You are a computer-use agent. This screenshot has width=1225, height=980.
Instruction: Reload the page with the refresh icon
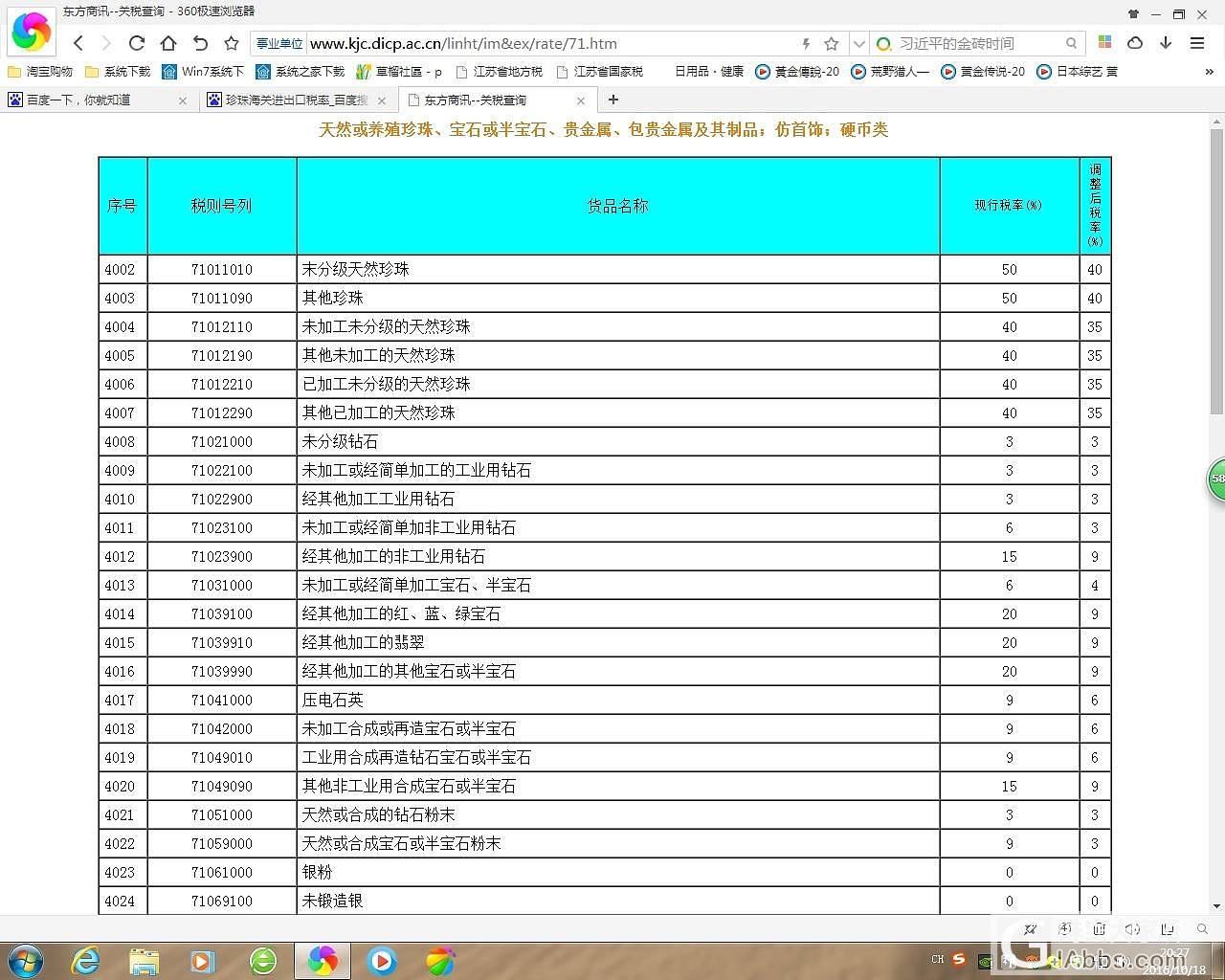pyautogui.click(x=137, y=43)
